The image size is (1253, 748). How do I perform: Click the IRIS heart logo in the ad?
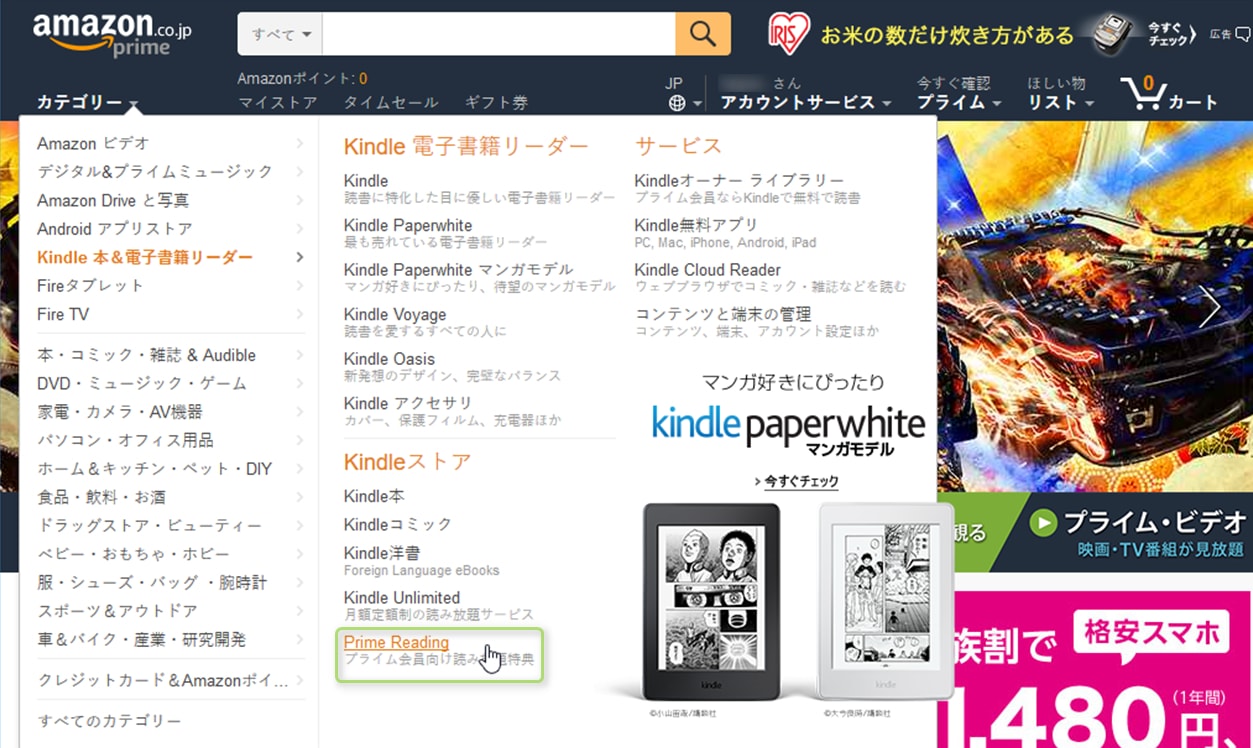click(x=789, y=31)
